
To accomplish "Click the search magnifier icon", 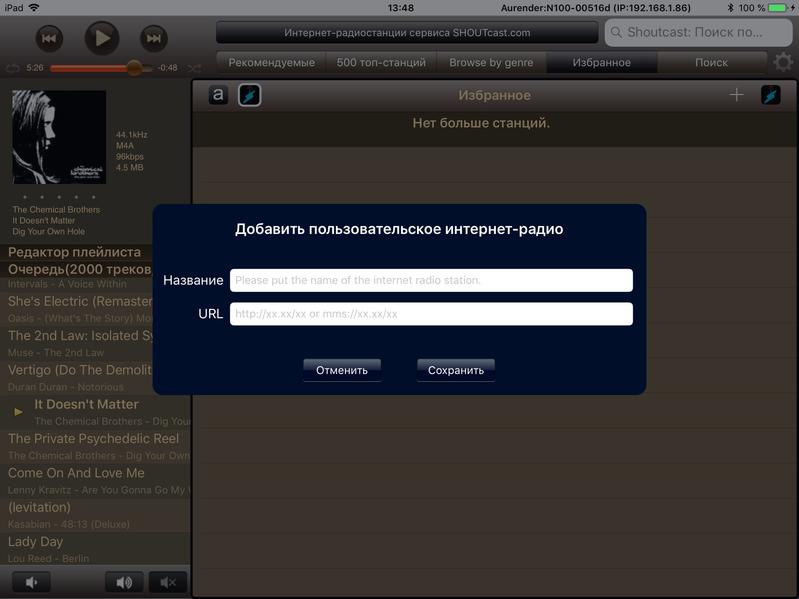I will [616, 33].
